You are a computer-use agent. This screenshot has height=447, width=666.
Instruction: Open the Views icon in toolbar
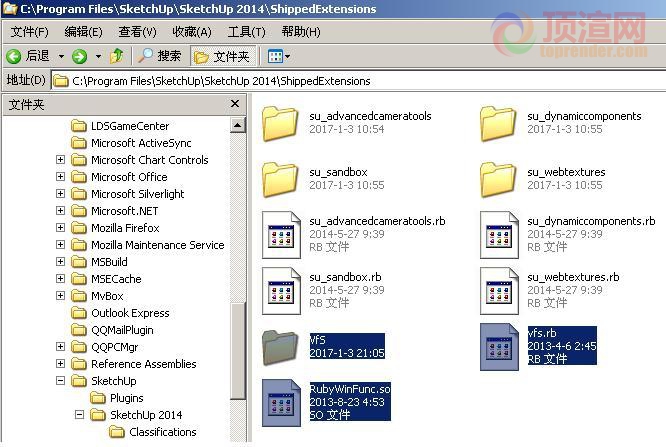click(275, 56)
